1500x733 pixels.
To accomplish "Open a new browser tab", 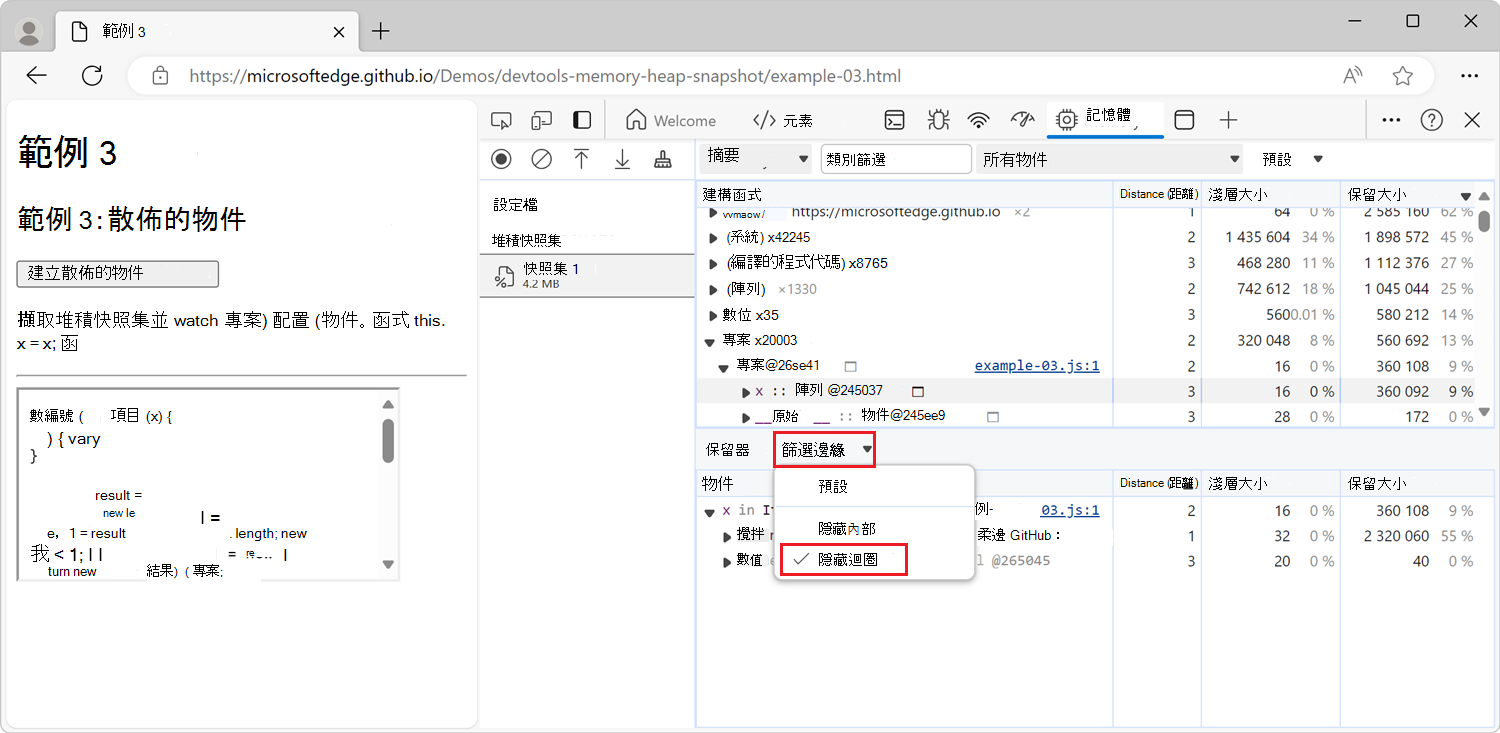I will 380,32.
